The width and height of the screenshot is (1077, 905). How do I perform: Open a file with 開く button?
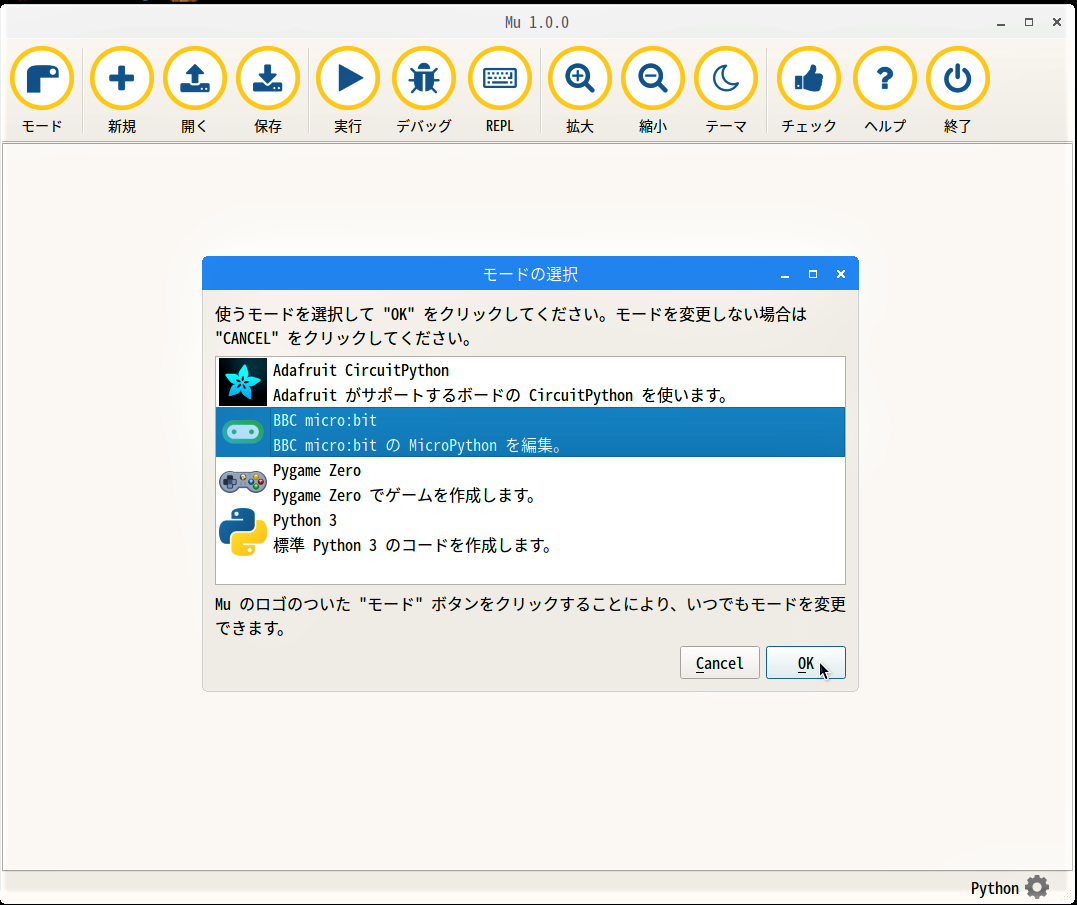coord(194,91)
